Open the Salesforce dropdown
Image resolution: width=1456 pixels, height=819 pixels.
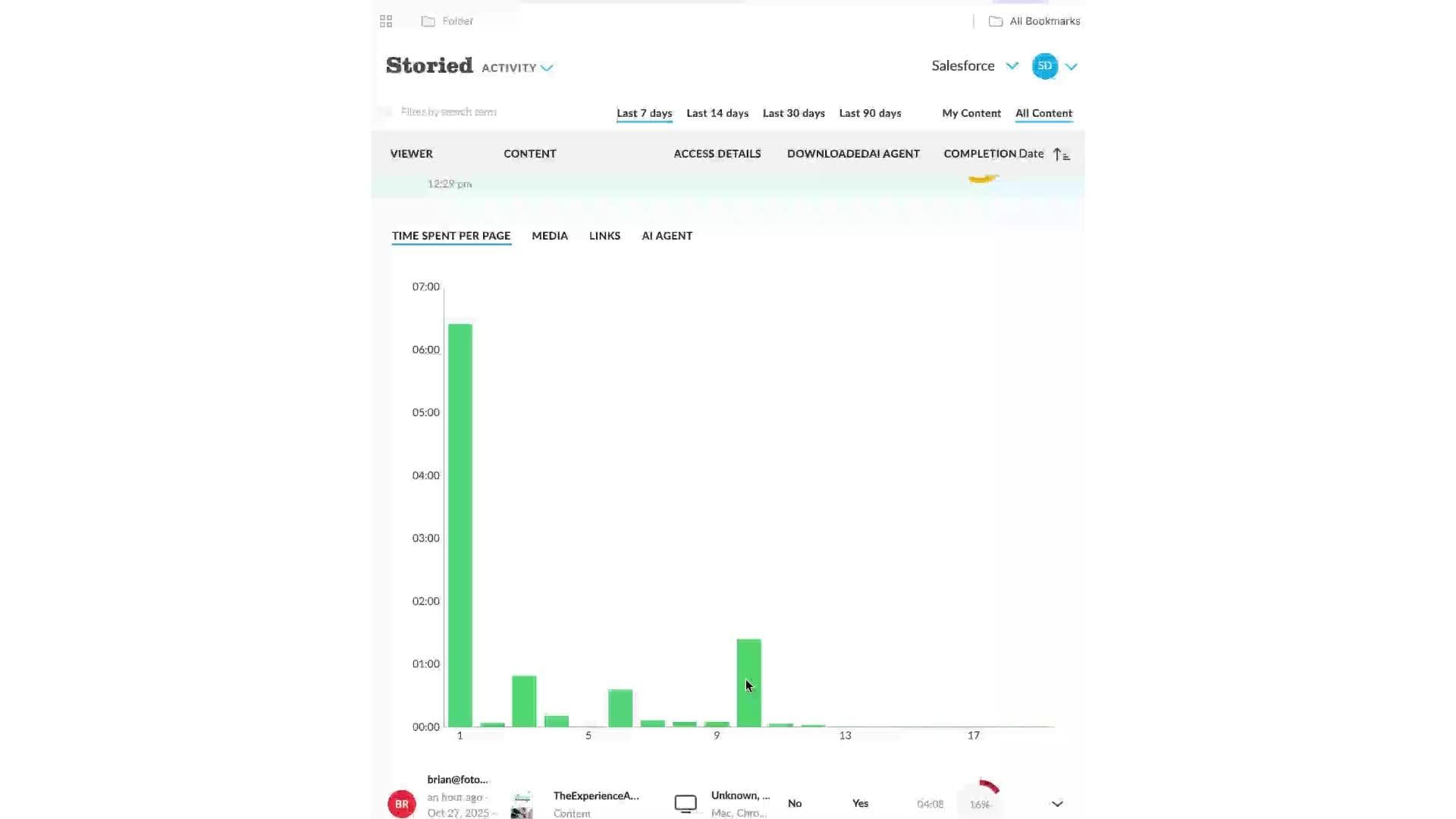pyautogui.click(x=1012, y=66)
